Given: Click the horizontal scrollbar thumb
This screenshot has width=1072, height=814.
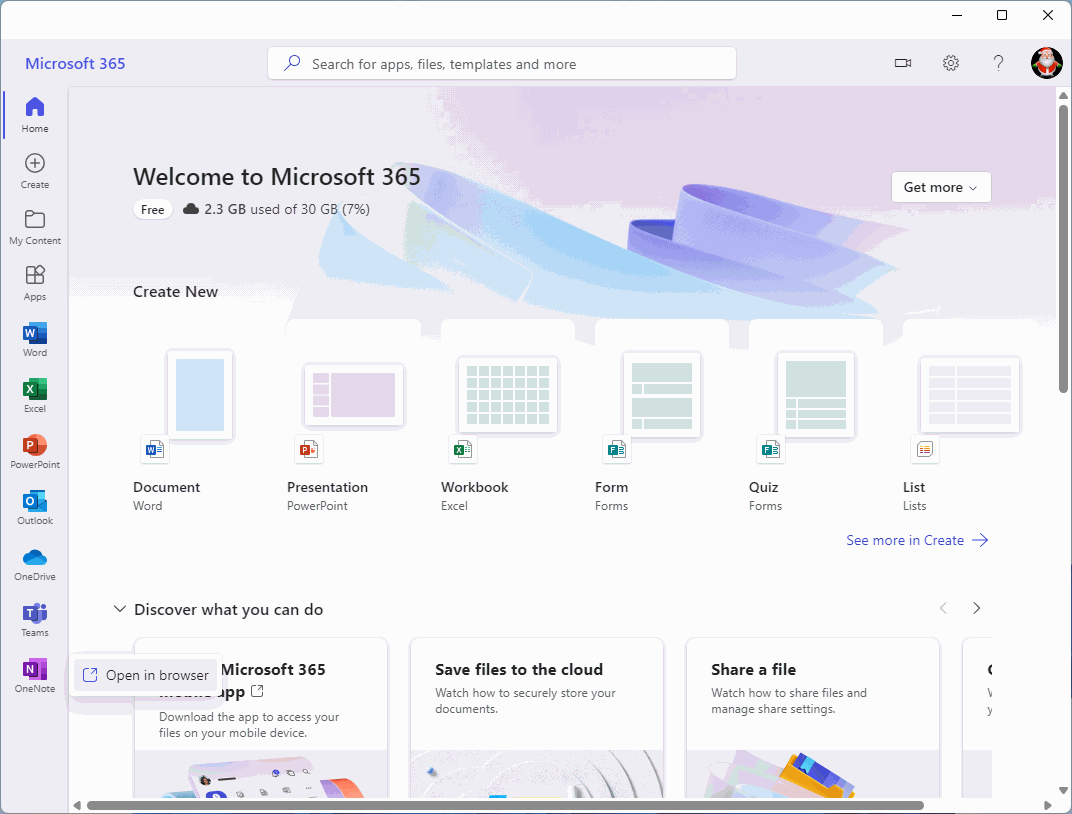Looking at the screenshot, I should click(x=505, y=805).
